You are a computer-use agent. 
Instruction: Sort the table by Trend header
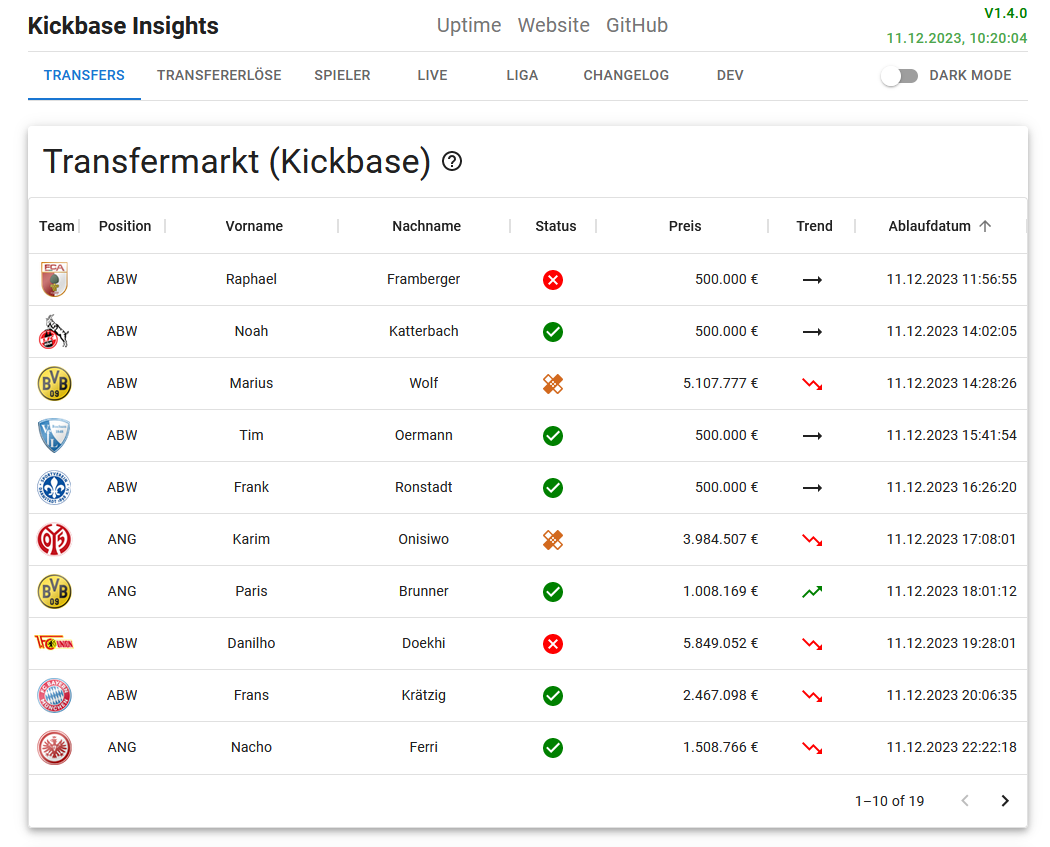tap(814, 226)
